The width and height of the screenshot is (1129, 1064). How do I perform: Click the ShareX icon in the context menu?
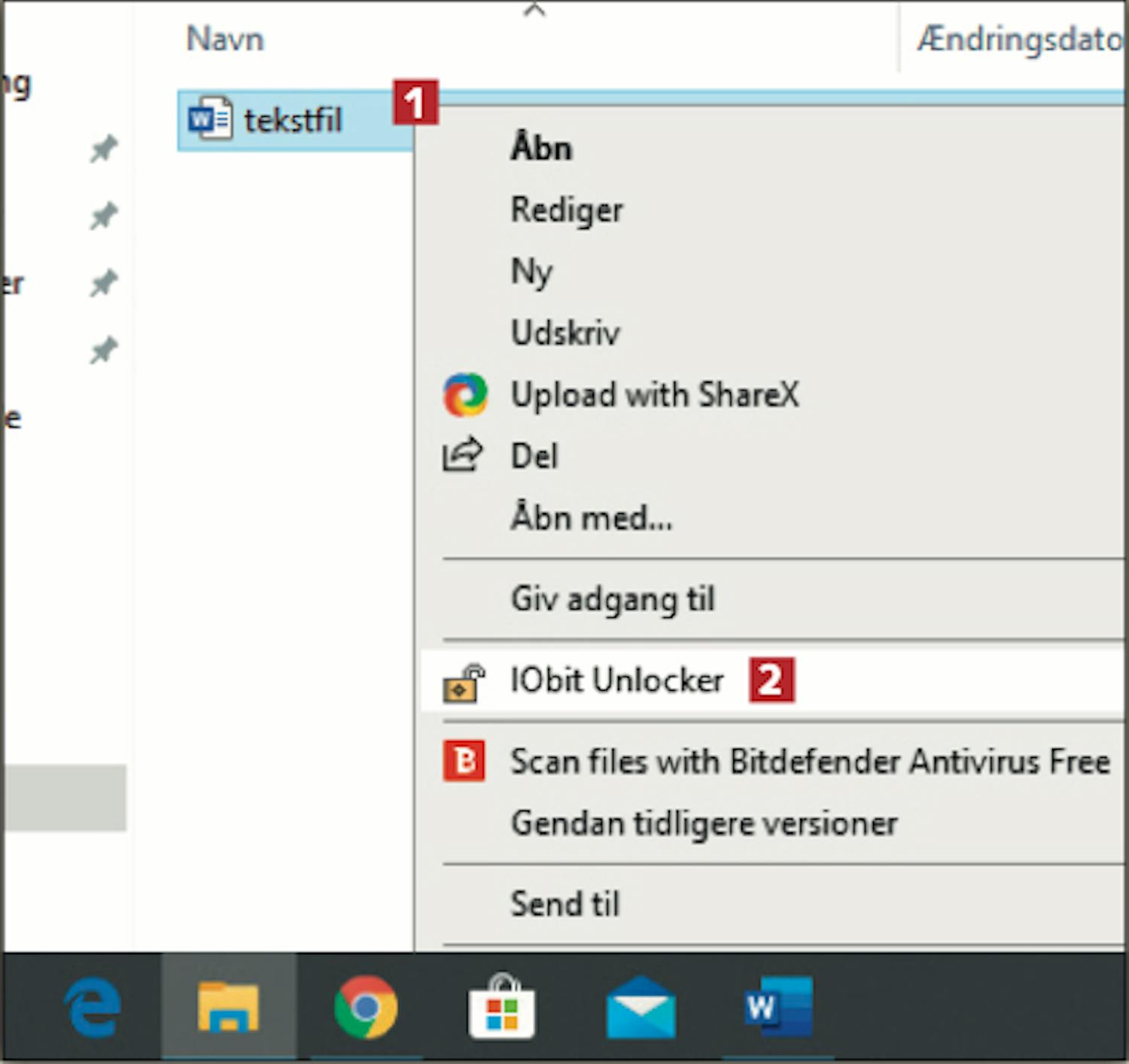465,395
